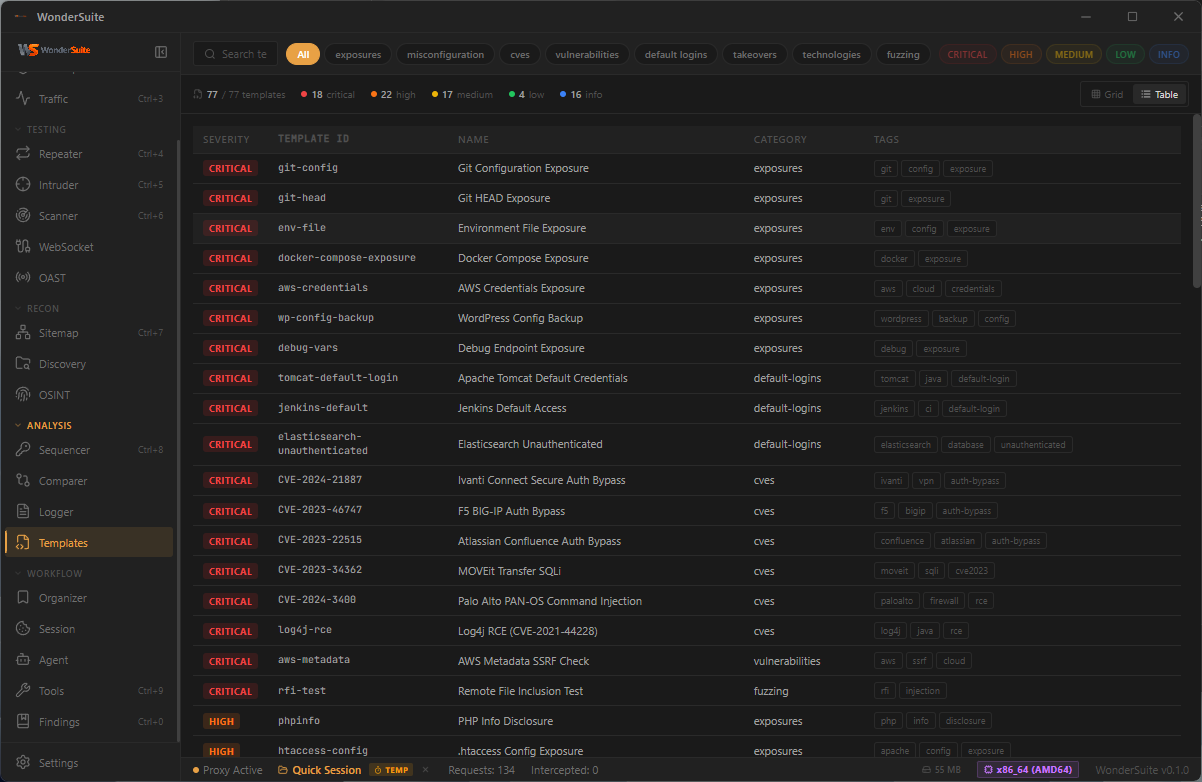Open the Findings flag icon

tap(23, 722)
